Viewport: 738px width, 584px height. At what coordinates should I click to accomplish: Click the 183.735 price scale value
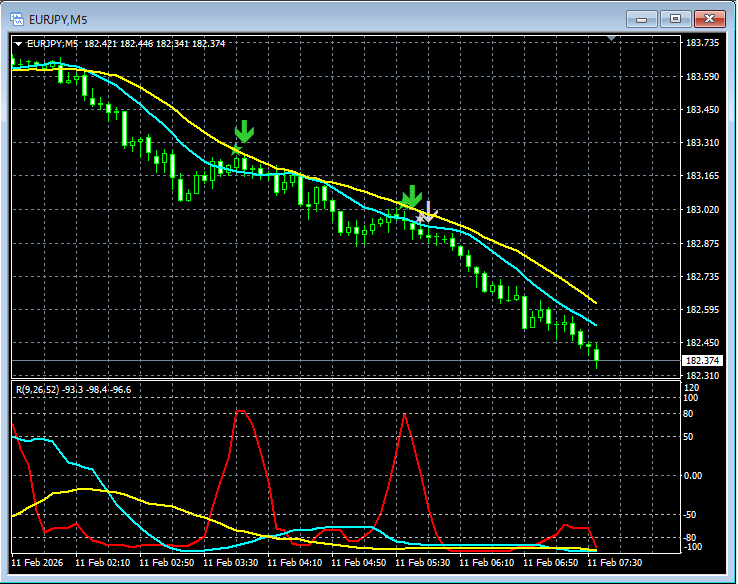tap(704, 44)
